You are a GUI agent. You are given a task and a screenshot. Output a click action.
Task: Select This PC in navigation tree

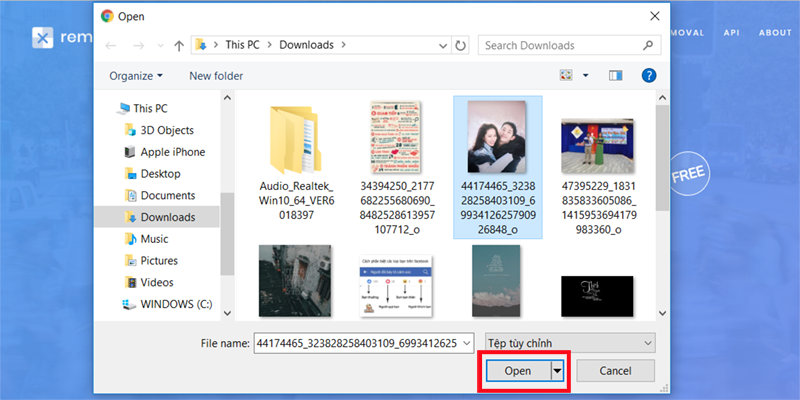coord(142,108)
